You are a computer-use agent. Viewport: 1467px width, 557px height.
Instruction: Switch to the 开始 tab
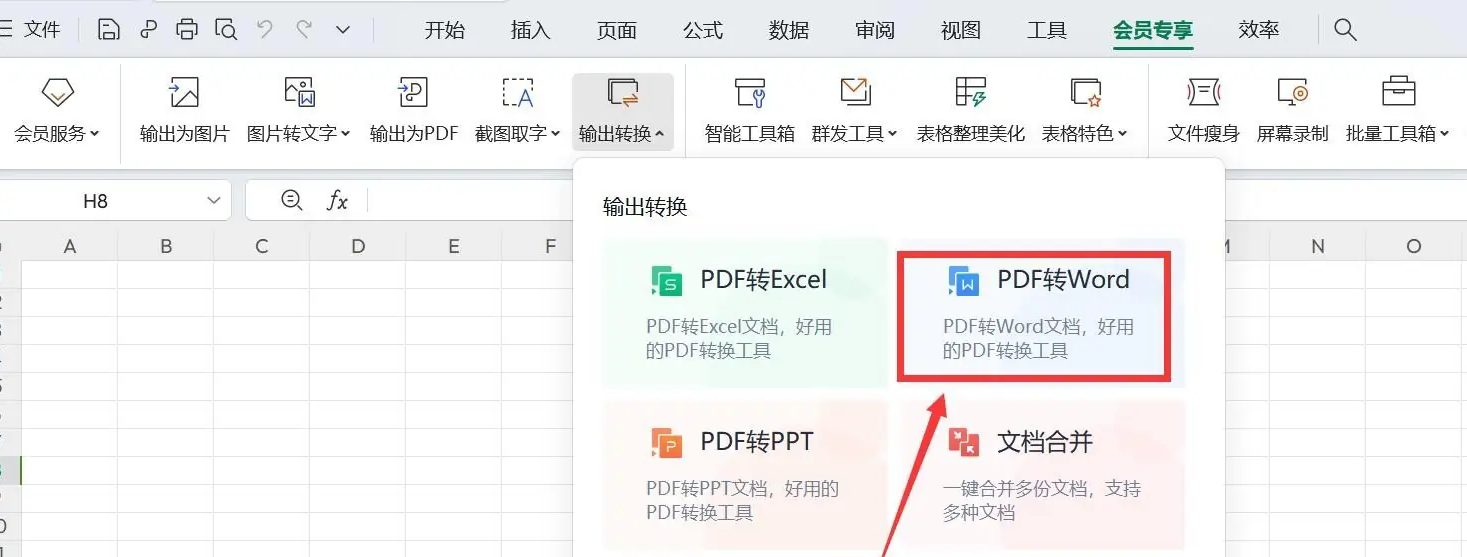point(445,30)
